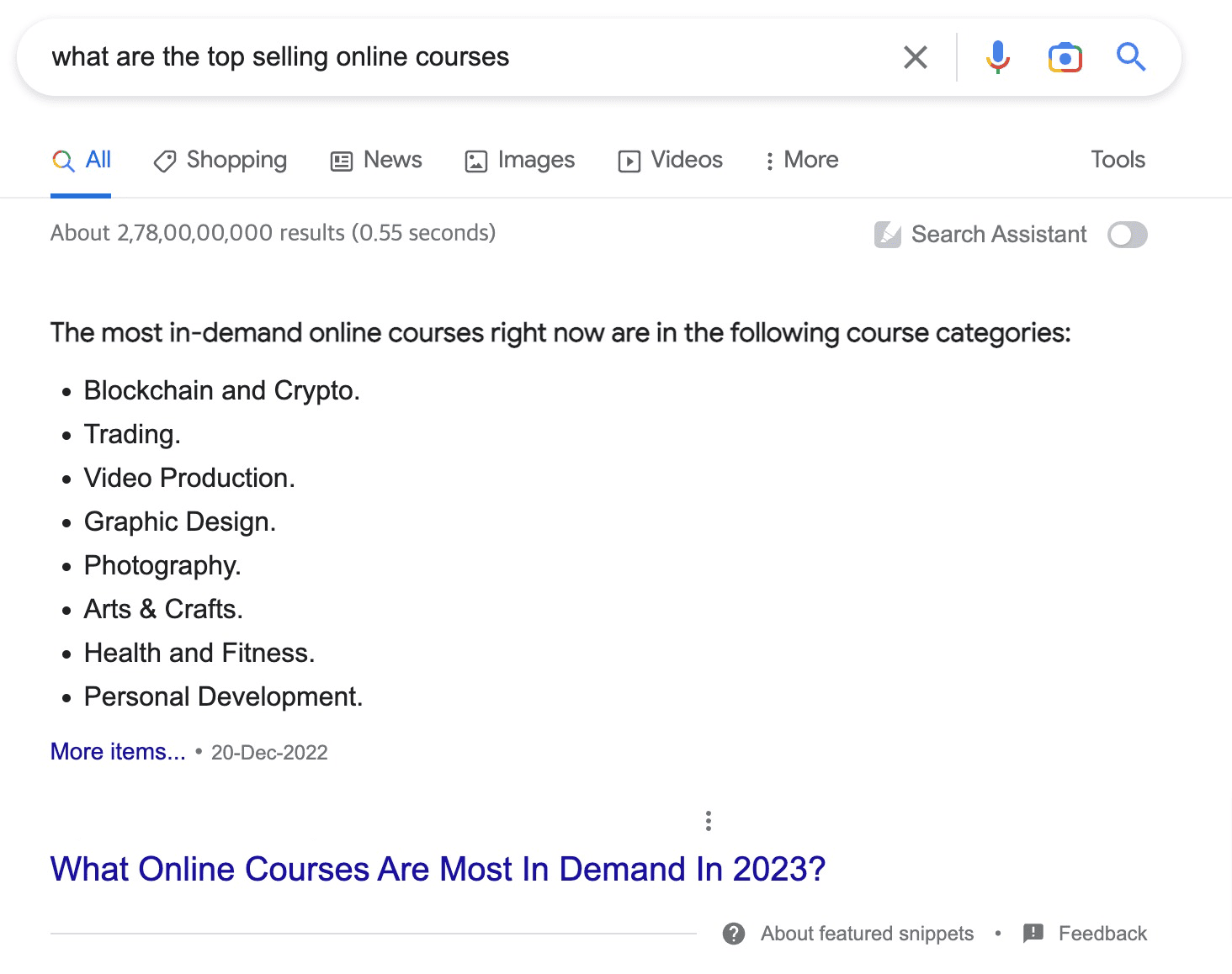Click the 'Photography.' list item

(x=162, y=565)
